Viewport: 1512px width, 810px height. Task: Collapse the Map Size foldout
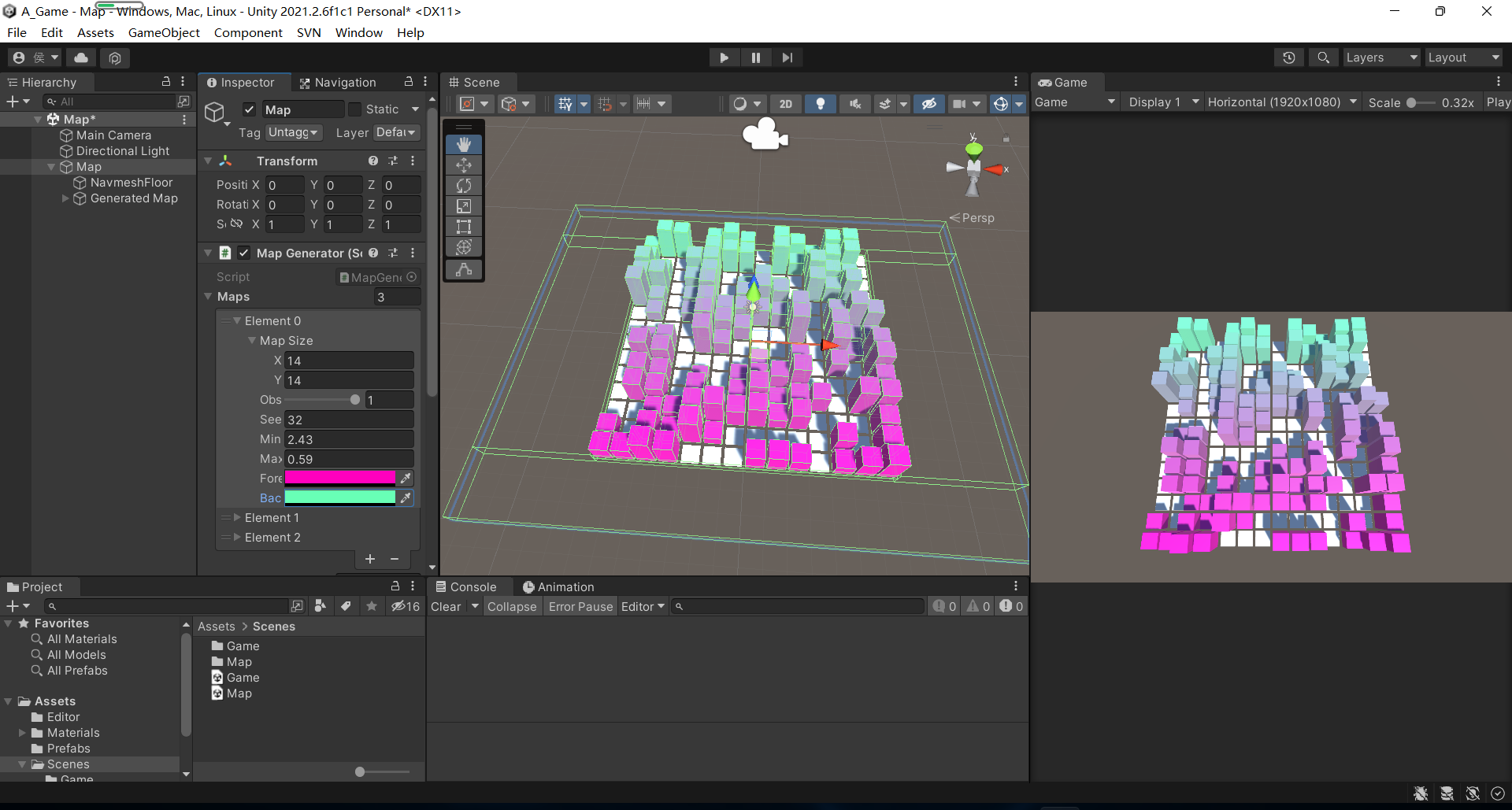click(252, 340)
